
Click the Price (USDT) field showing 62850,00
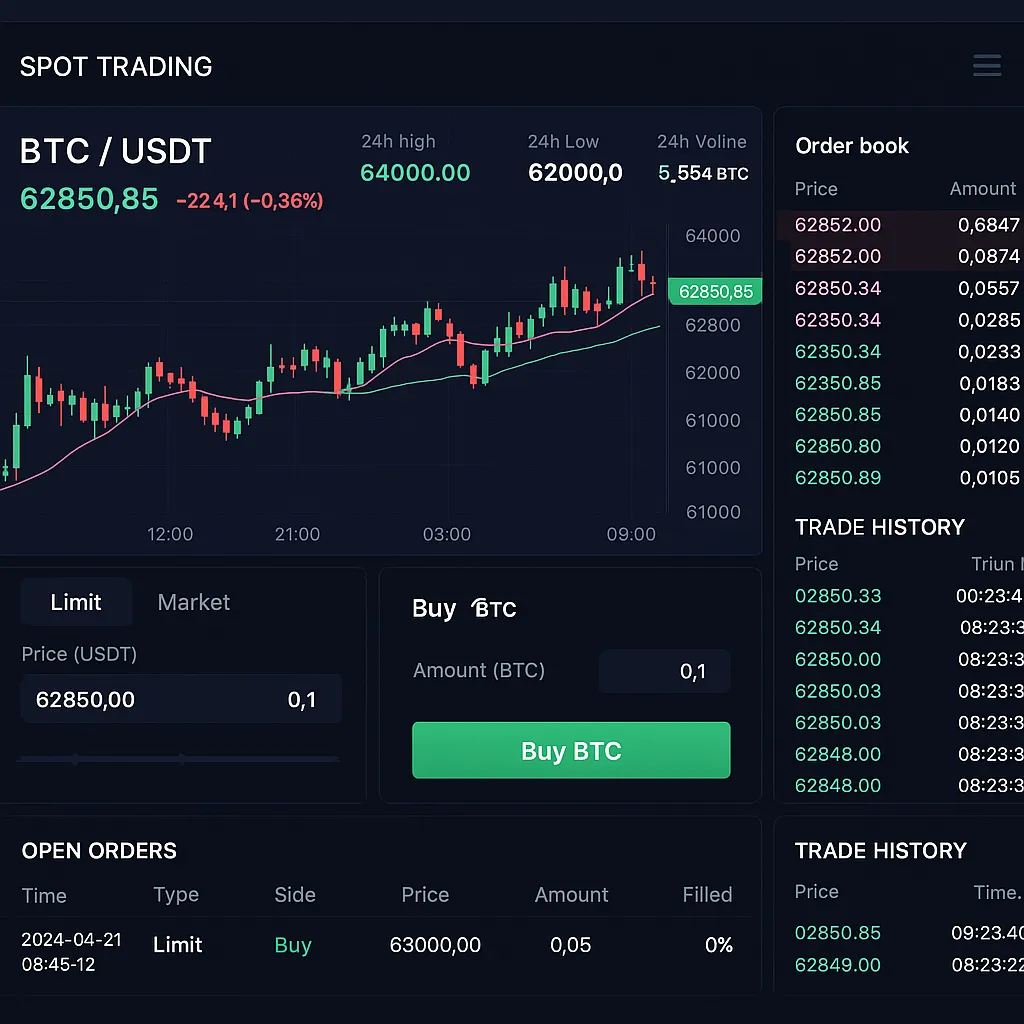(x=181, y=699)
